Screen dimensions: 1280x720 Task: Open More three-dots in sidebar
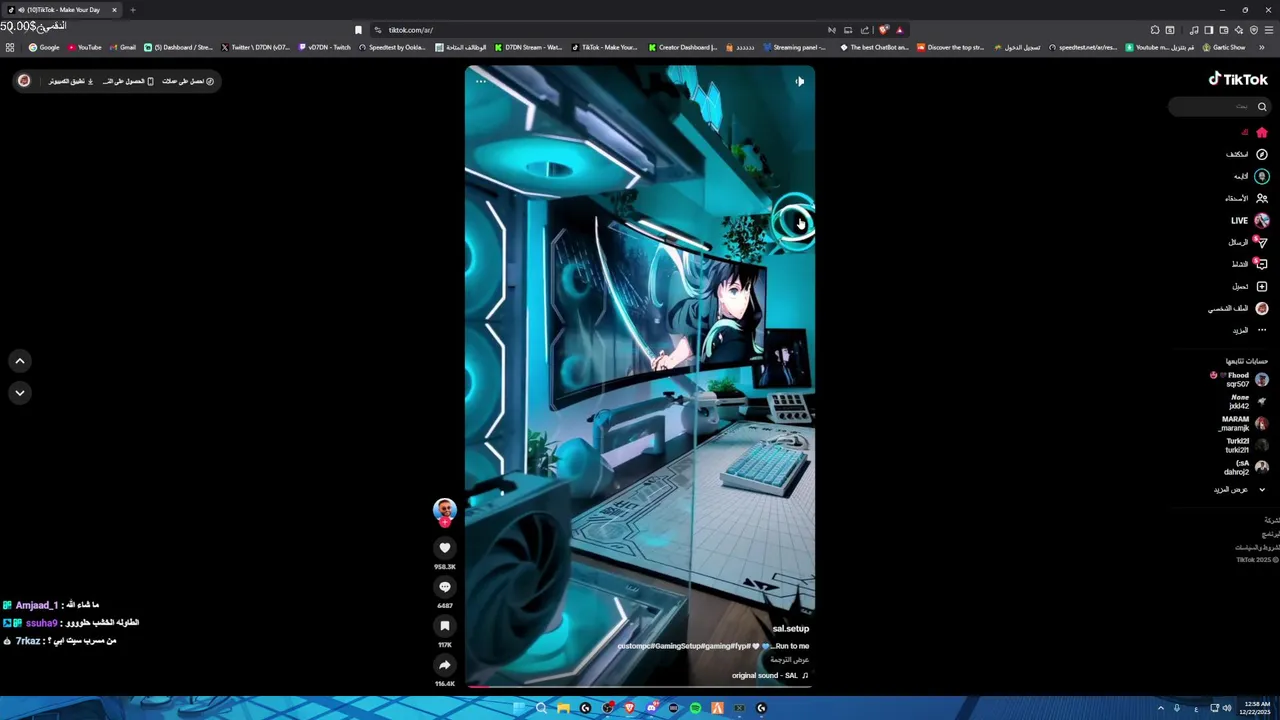tap(1262, 330)
